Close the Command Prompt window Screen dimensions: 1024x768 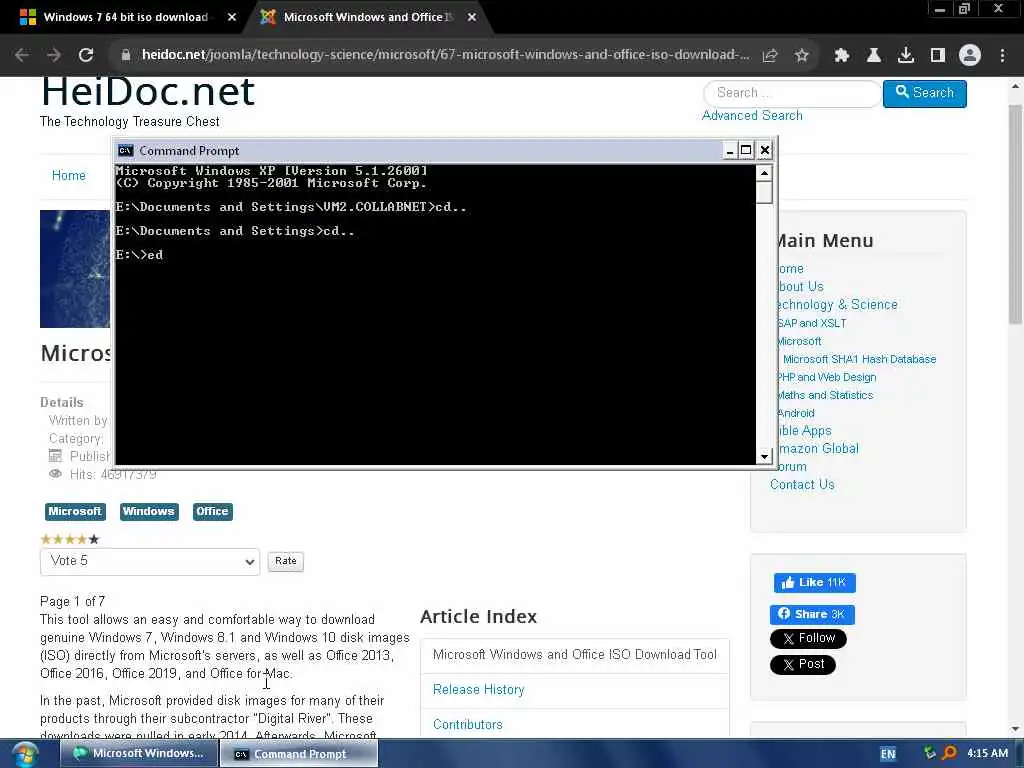(765, 151)
